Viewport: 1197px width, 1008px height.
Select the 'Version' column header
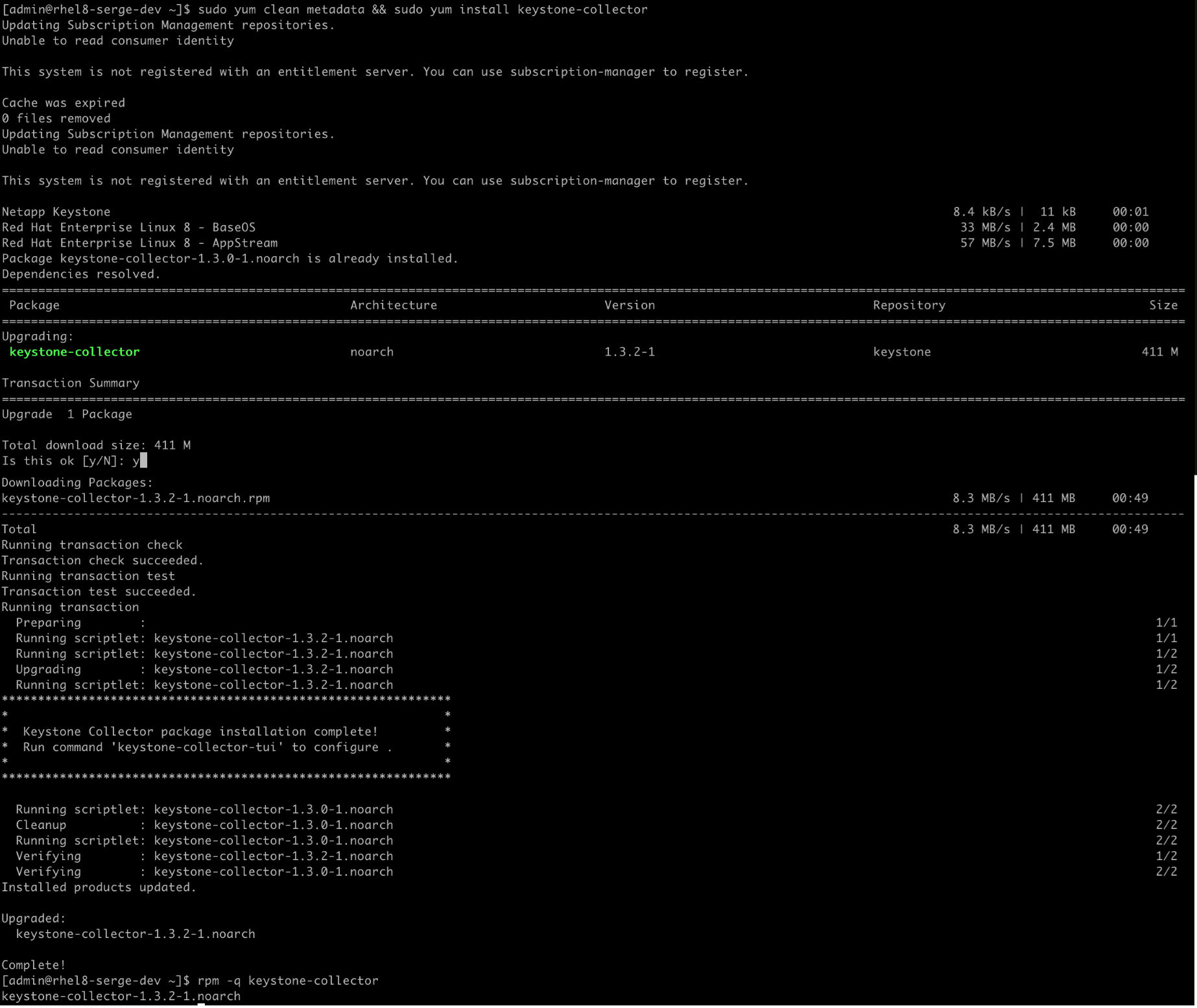[630, 306]
